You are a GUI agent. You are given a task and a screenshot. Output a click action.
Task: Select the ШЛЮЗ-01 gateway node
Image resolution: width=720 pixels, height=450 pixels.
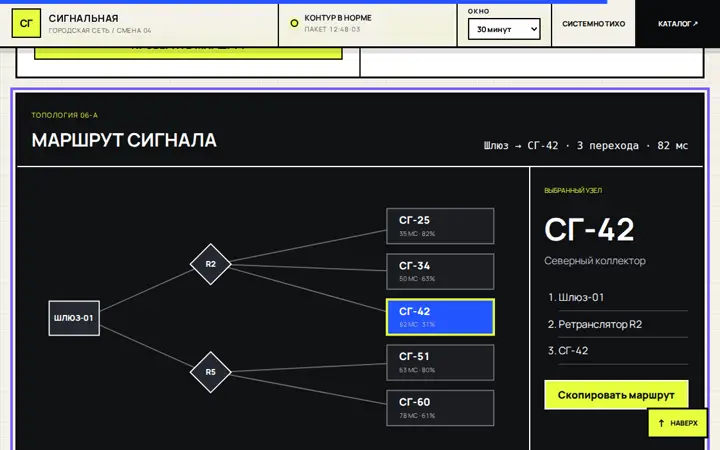(74, 318)
